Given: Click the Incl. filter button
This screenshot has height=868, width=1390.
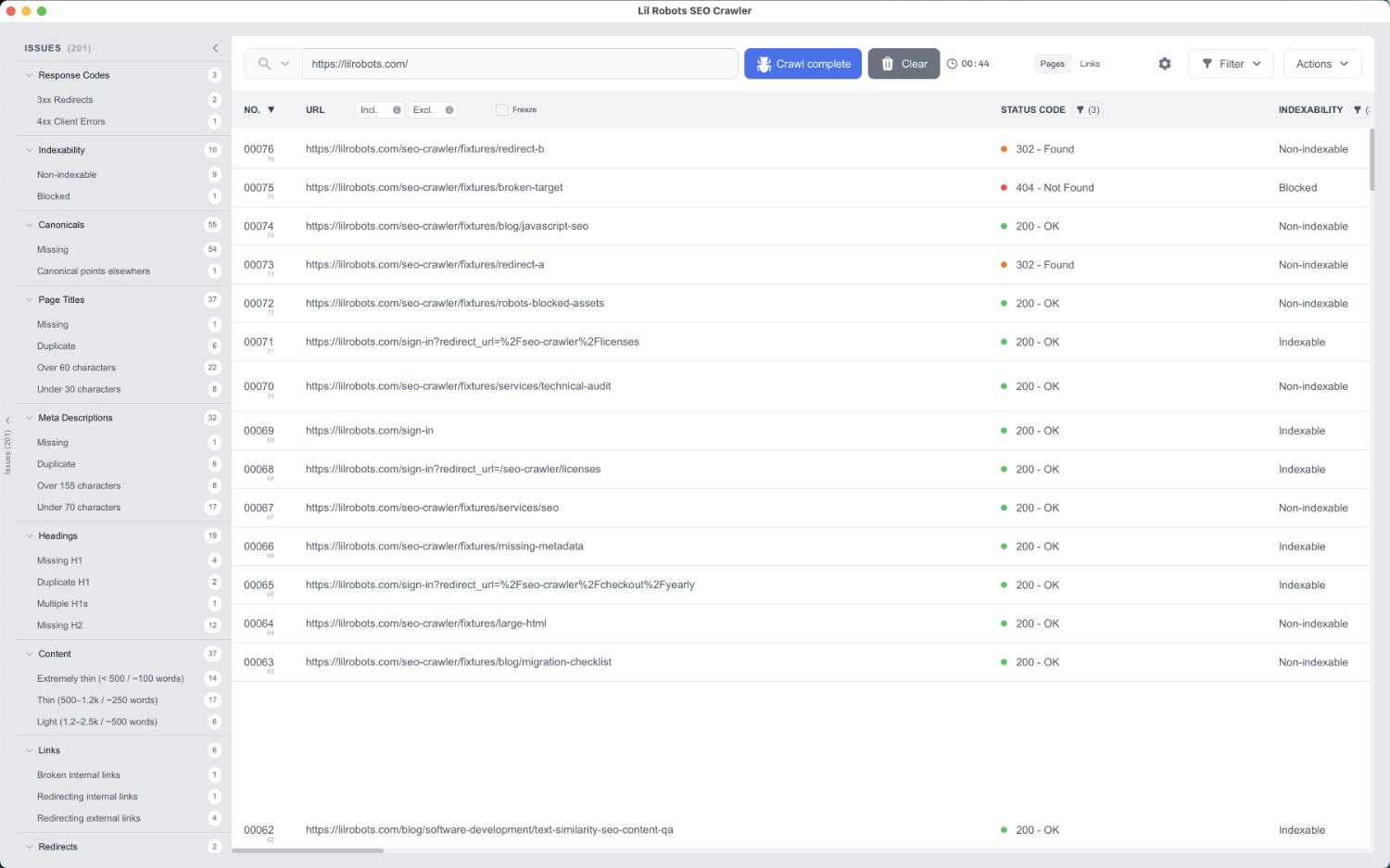Looking at the screenshot, I should coord(380,110).
